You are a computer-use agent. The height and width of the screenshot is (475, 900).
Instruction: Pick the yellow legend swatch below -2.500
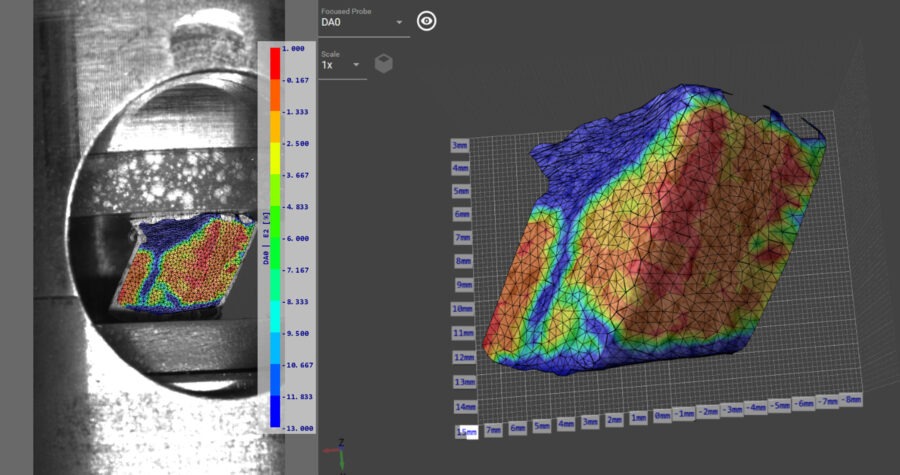point(275,158)
